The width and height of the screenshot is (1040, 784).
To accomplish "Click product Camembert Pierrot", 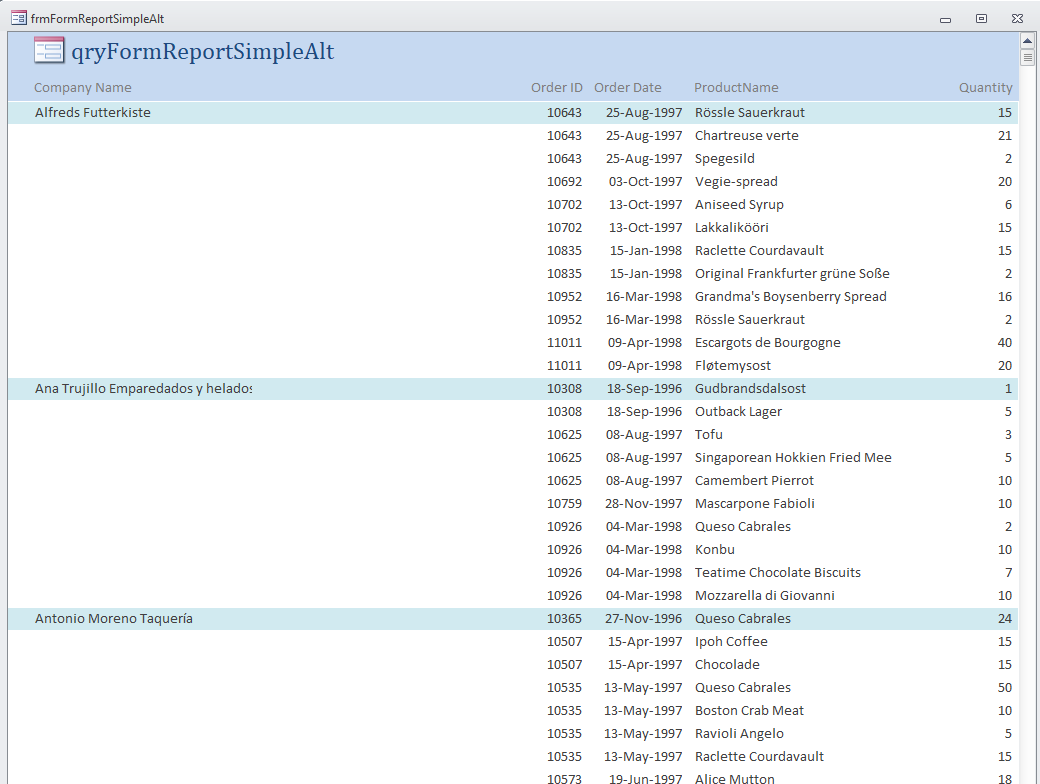I will (x=754, y=481).
